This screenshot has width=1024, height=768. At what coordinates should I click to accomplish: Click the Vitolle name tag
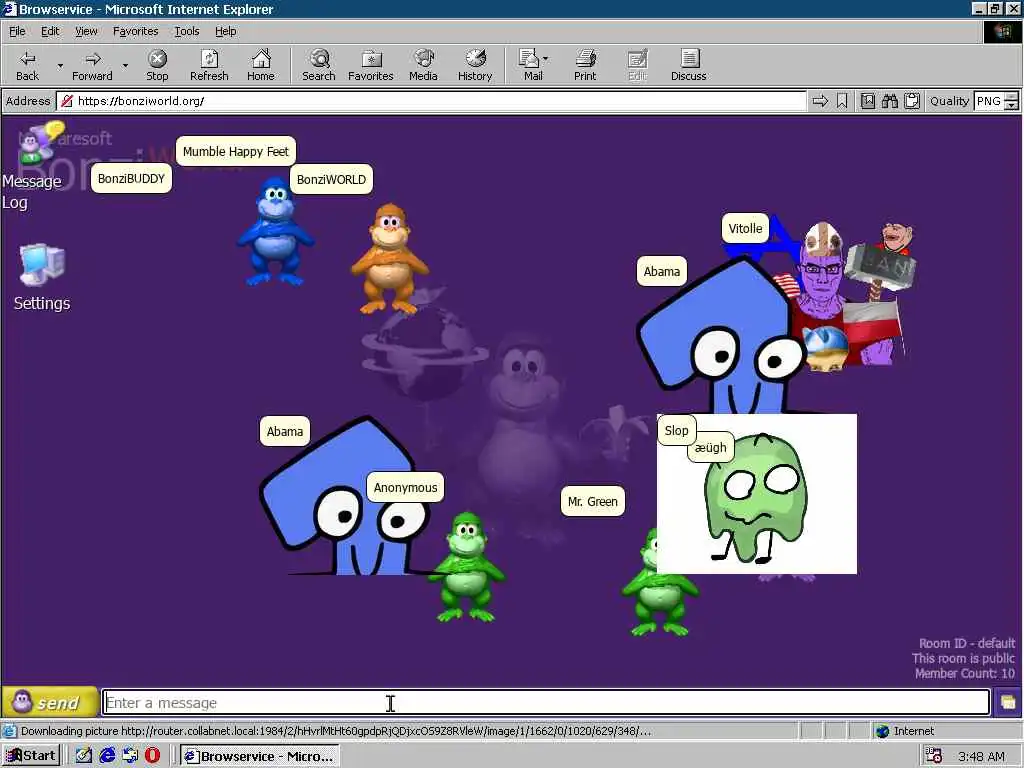tap(745, 229)
